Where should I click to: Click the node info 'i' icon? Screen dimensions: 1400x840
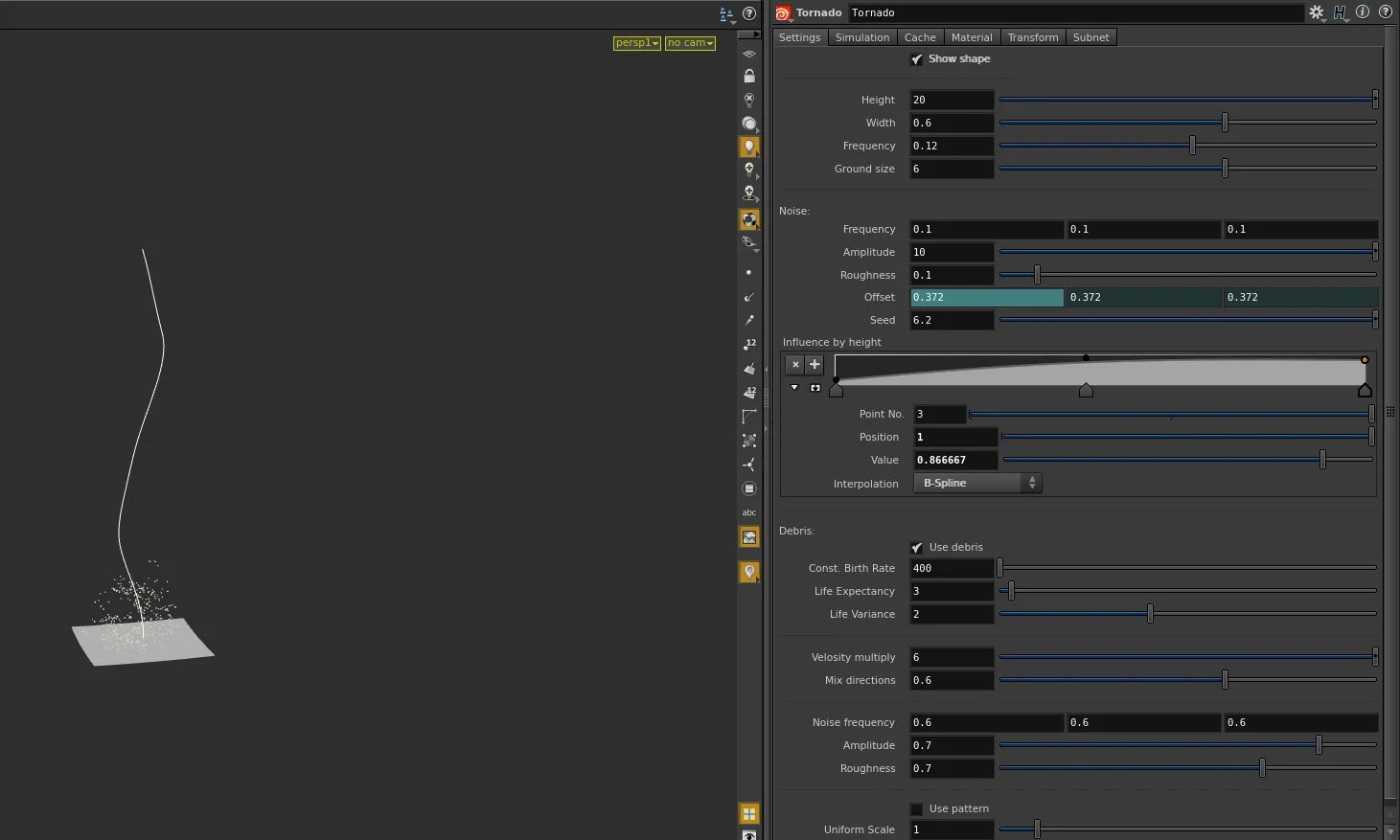(x=1363, y=11)
